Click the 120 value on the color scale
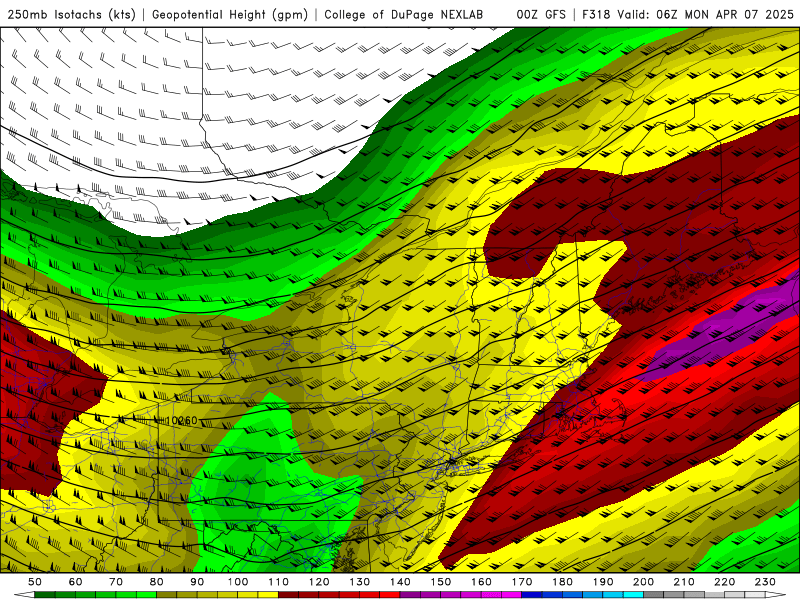This screenshot has width=800, height=600. click(x=319, y=582)
